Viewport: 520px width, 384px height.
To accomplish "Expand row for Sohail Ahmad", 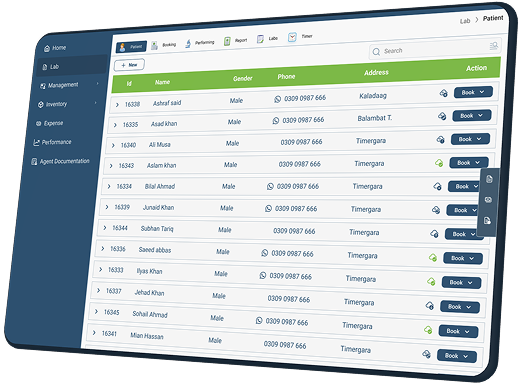I will [x=96, y=311].
